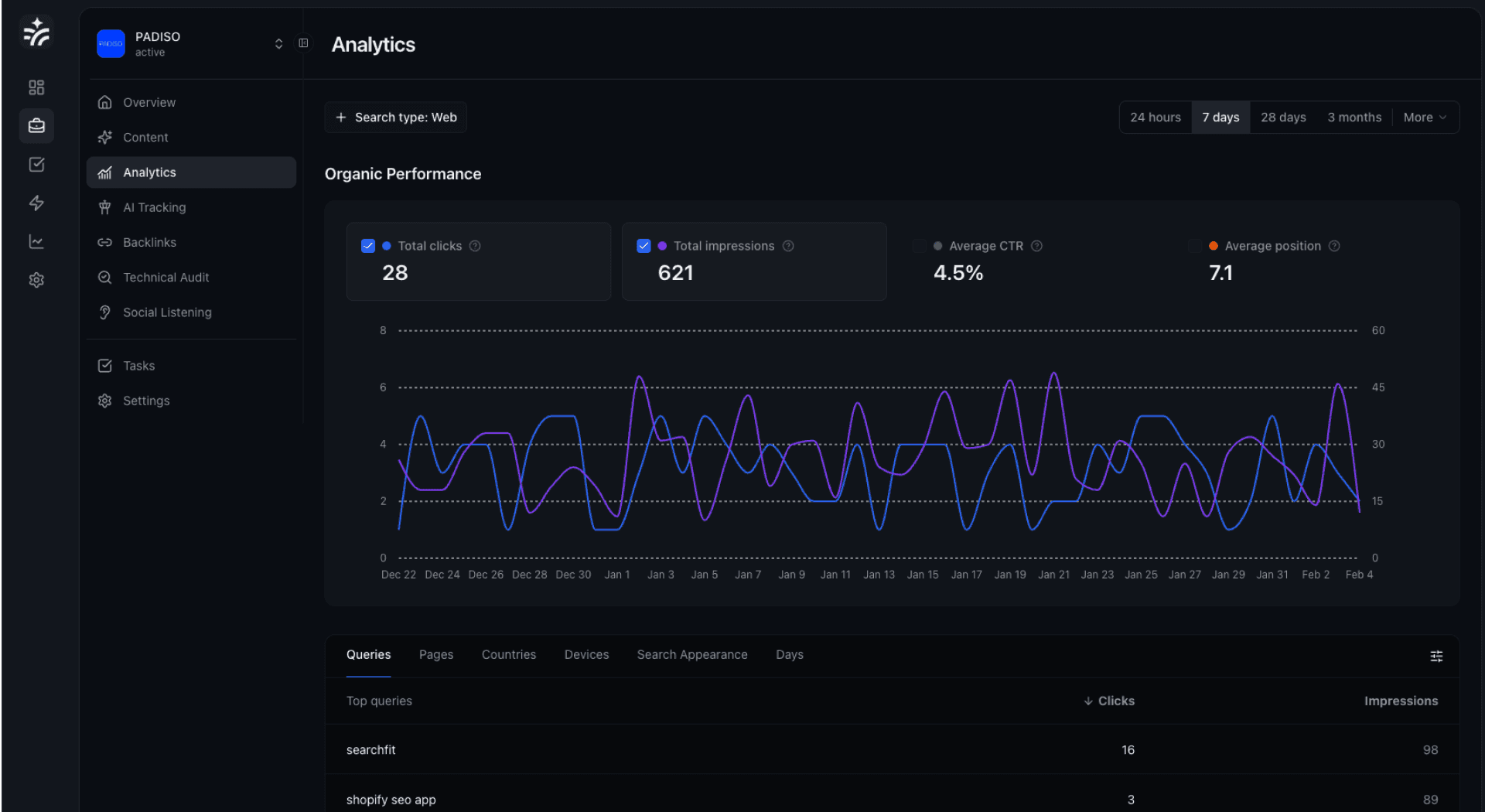
Task: Select the 24 hours range
Action: click(1156, 118)
